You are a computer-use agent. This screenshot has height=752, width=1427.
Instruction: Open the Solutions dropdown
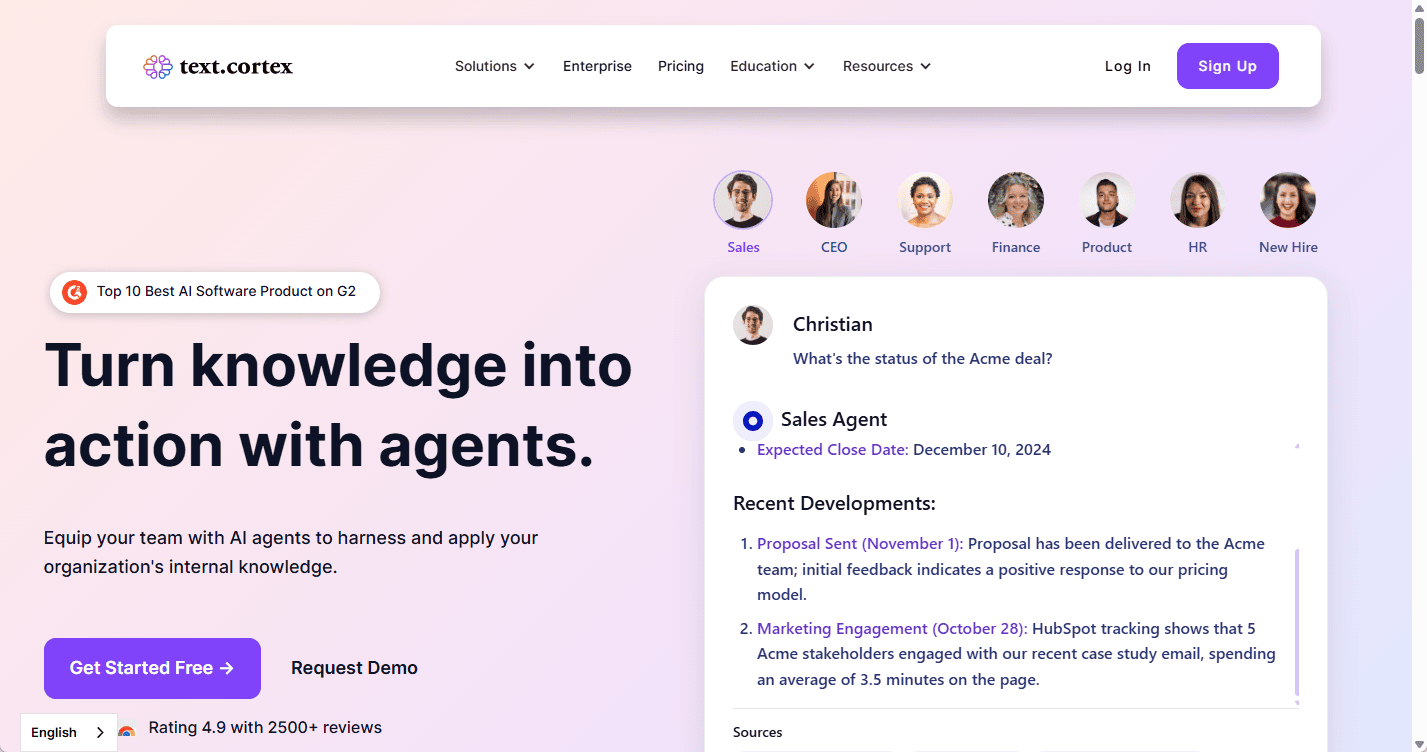(x=494, y=66)
